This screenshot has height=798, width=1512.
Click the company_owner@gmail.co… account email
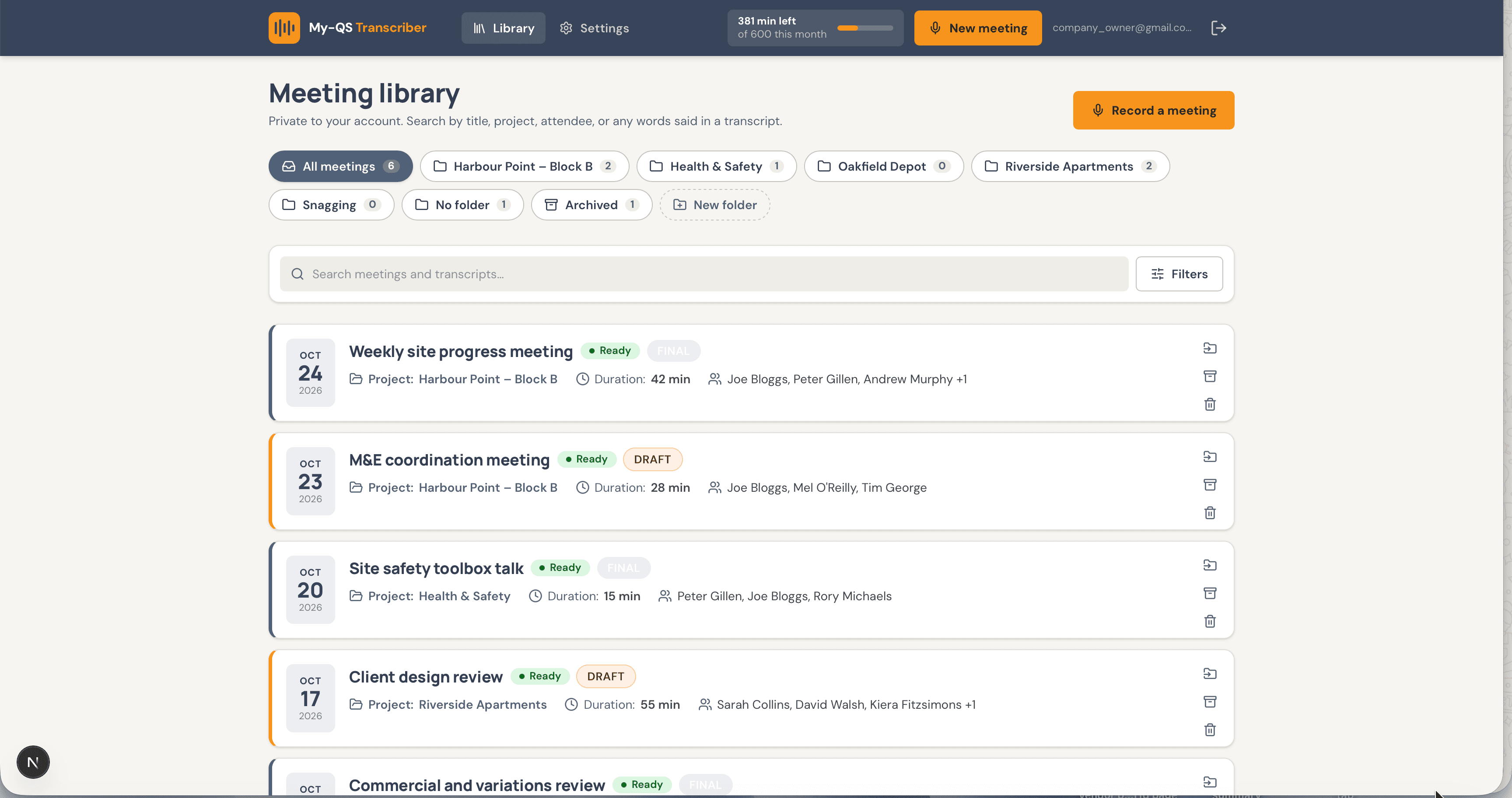pos(1122,28)
